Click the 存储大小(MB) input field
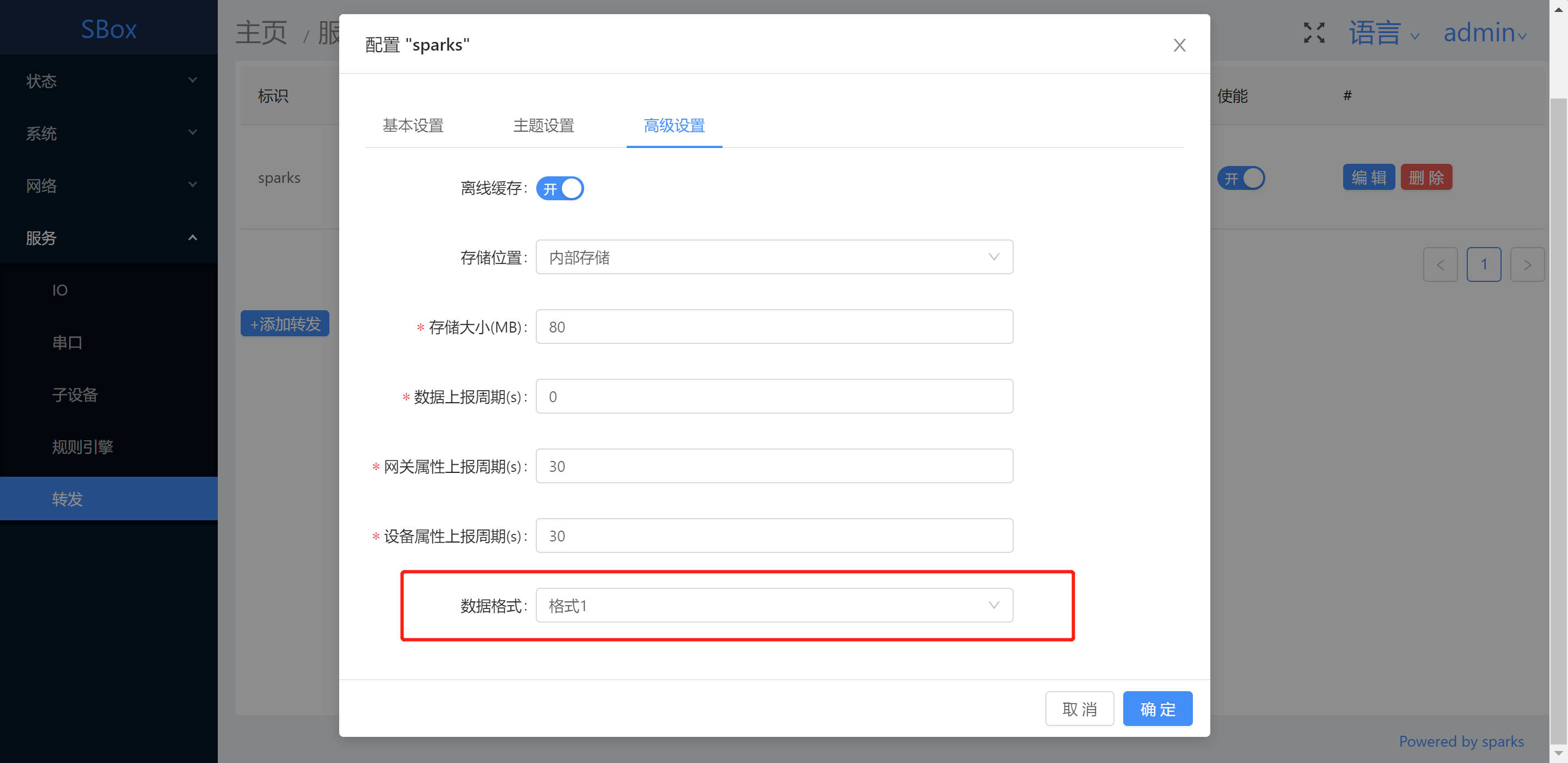Image resolution: width=1568 pixels, height=763 pixels. click(x=774, y=327)
